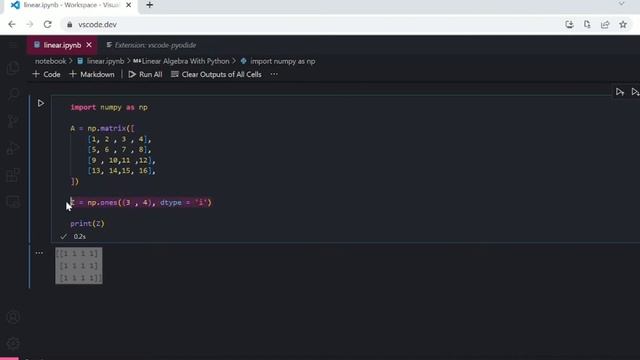
Task: Run the notebook code cell
Action: point(41,103)
